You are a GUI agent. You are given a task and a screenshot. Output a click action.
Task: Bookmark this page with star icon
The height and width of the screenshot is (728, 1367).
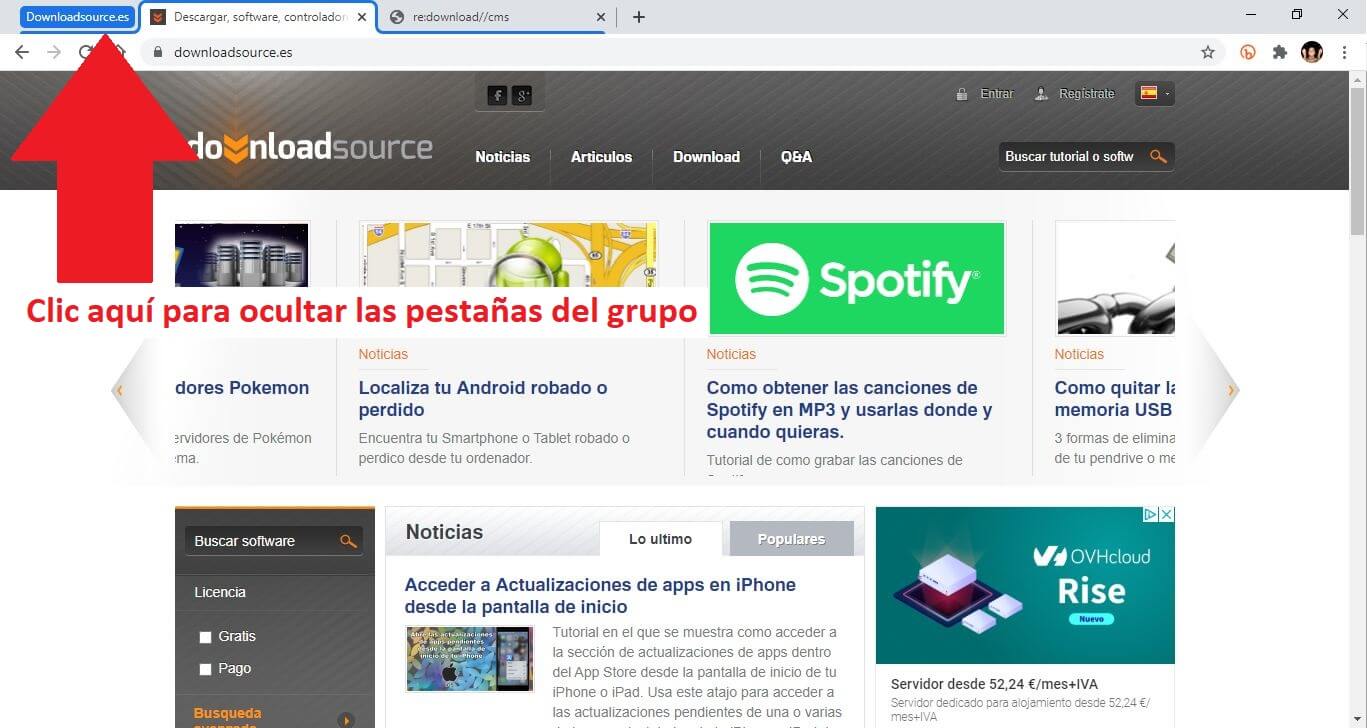(1208, 52)
